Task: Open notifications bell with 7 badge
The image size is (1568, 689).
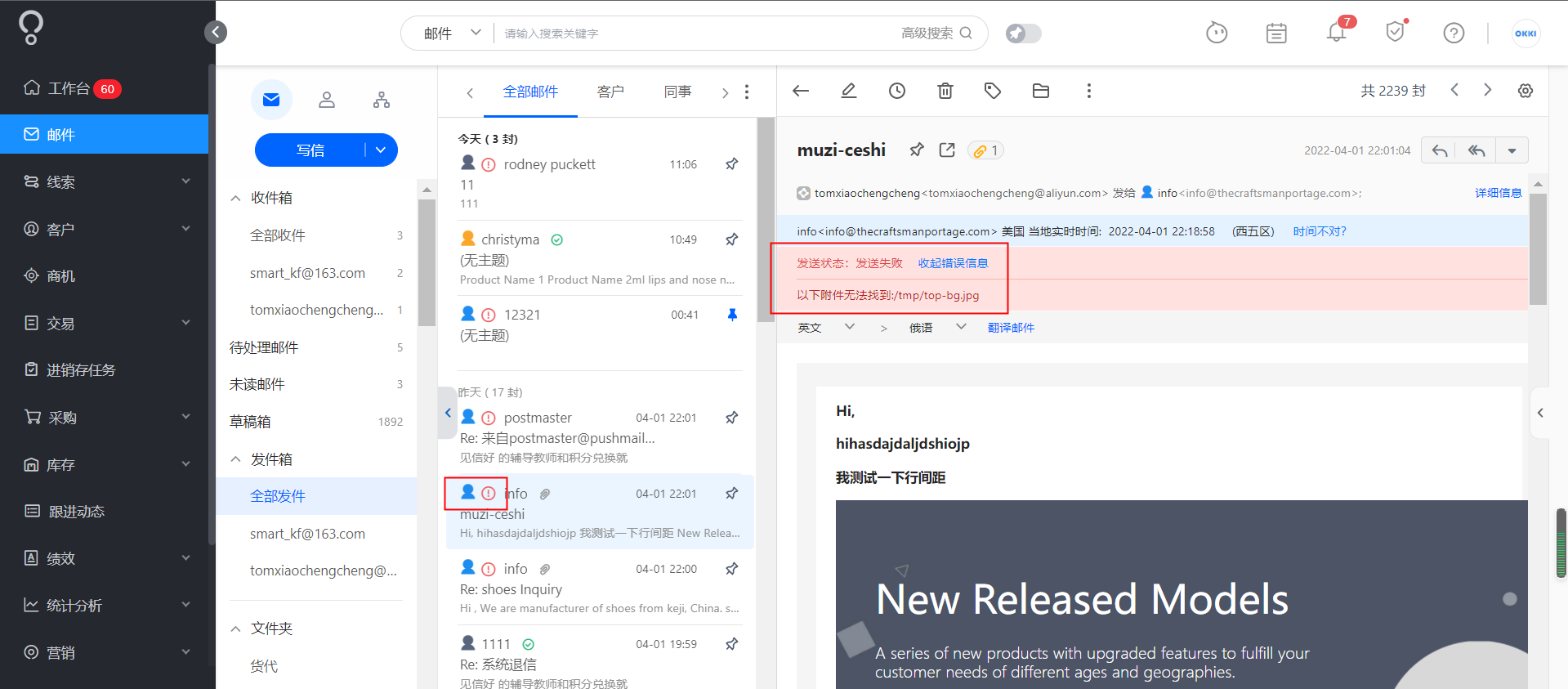Action: [1337, 31]
